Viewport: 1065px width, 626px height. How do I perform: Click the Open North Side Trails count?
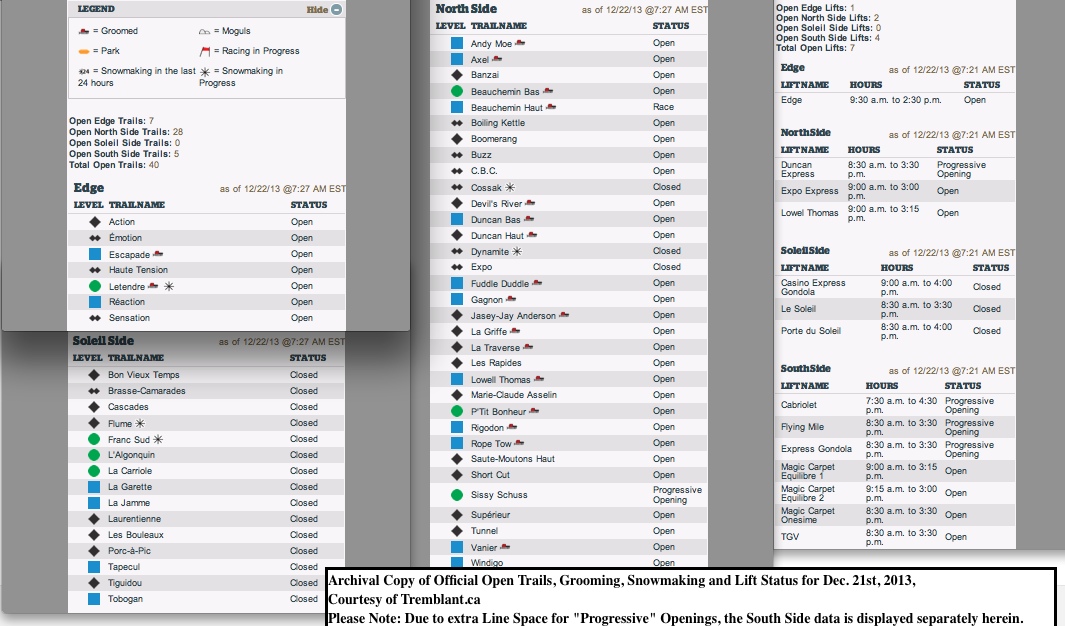pyautogui.click(x=177, y=132)
